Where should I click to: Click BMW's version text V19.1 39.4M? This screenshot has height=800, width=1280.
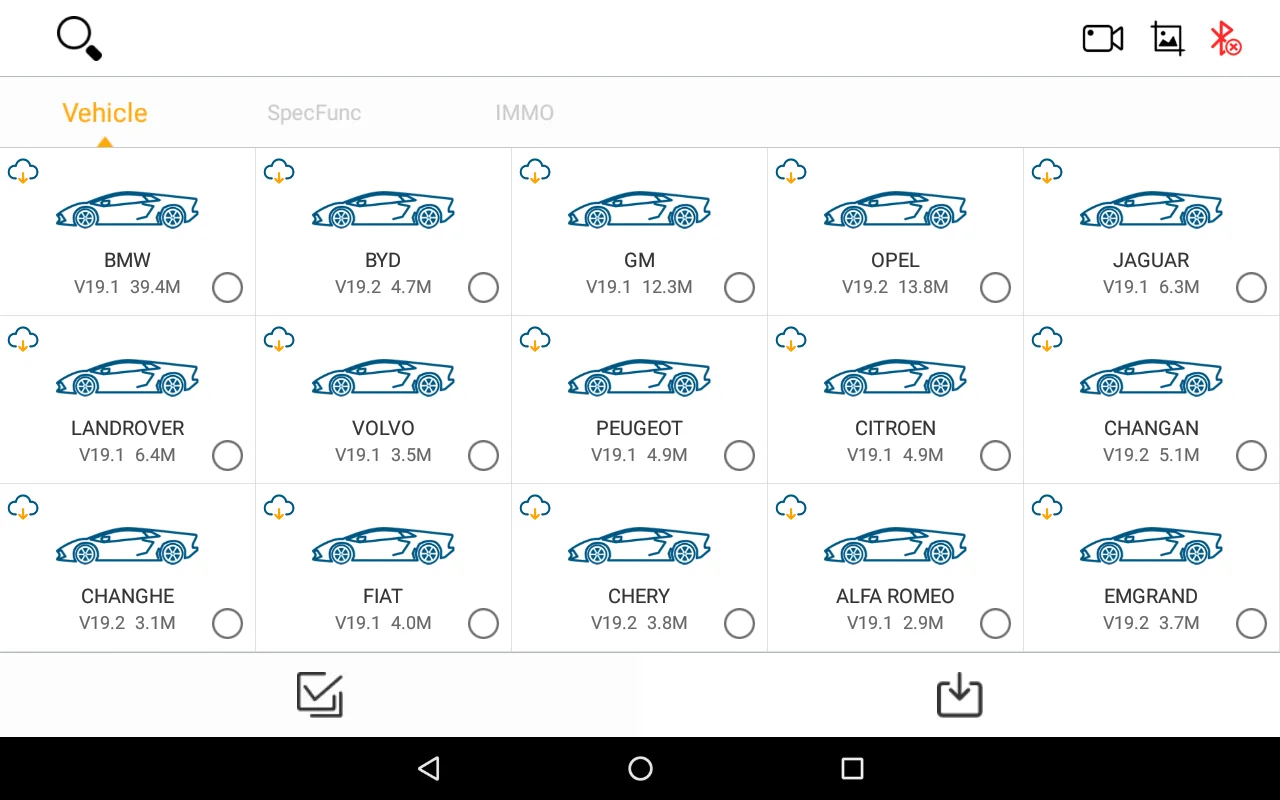click(x=127, y=287)
